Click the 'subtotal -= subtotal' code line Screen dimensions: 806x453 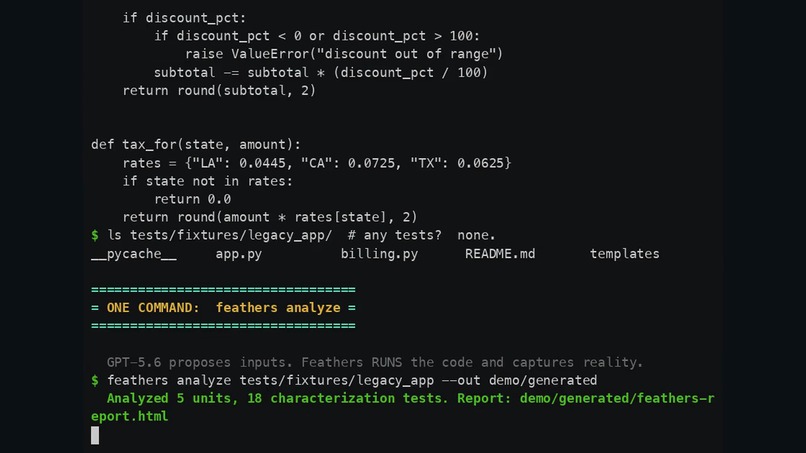pos(321,73)
